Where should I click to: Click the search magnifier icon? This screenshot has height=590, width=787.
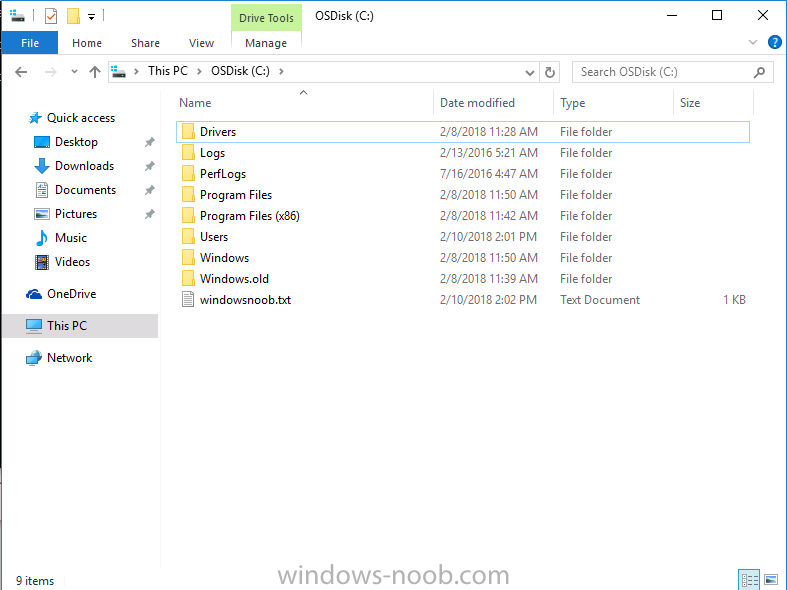click(x=759, y=72)
